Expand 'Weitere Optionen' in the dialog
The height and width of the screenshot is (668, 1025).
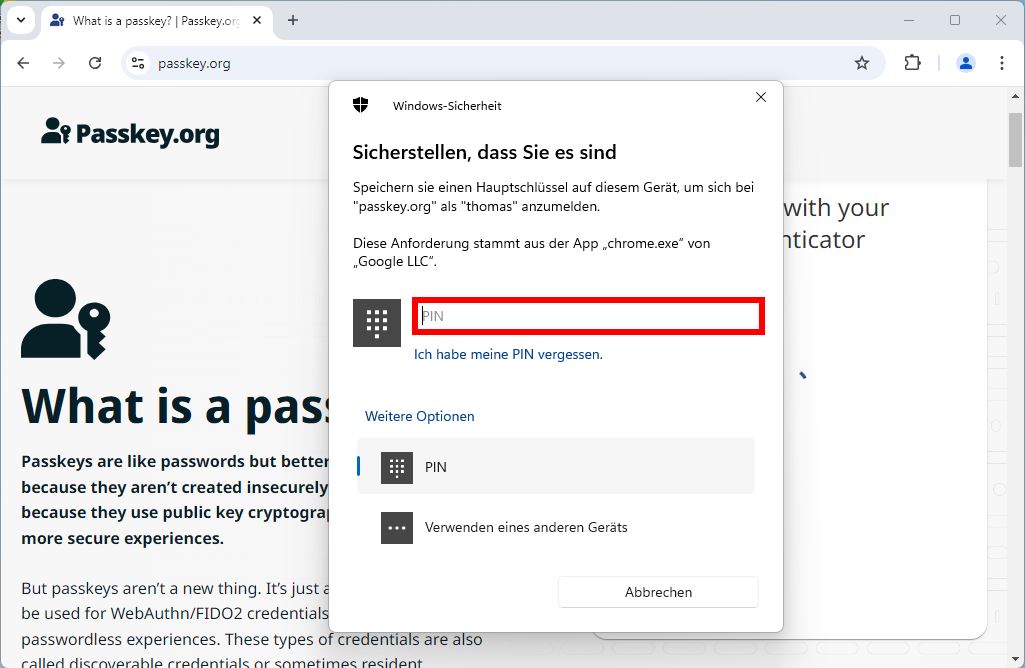(x=419, y=415)
